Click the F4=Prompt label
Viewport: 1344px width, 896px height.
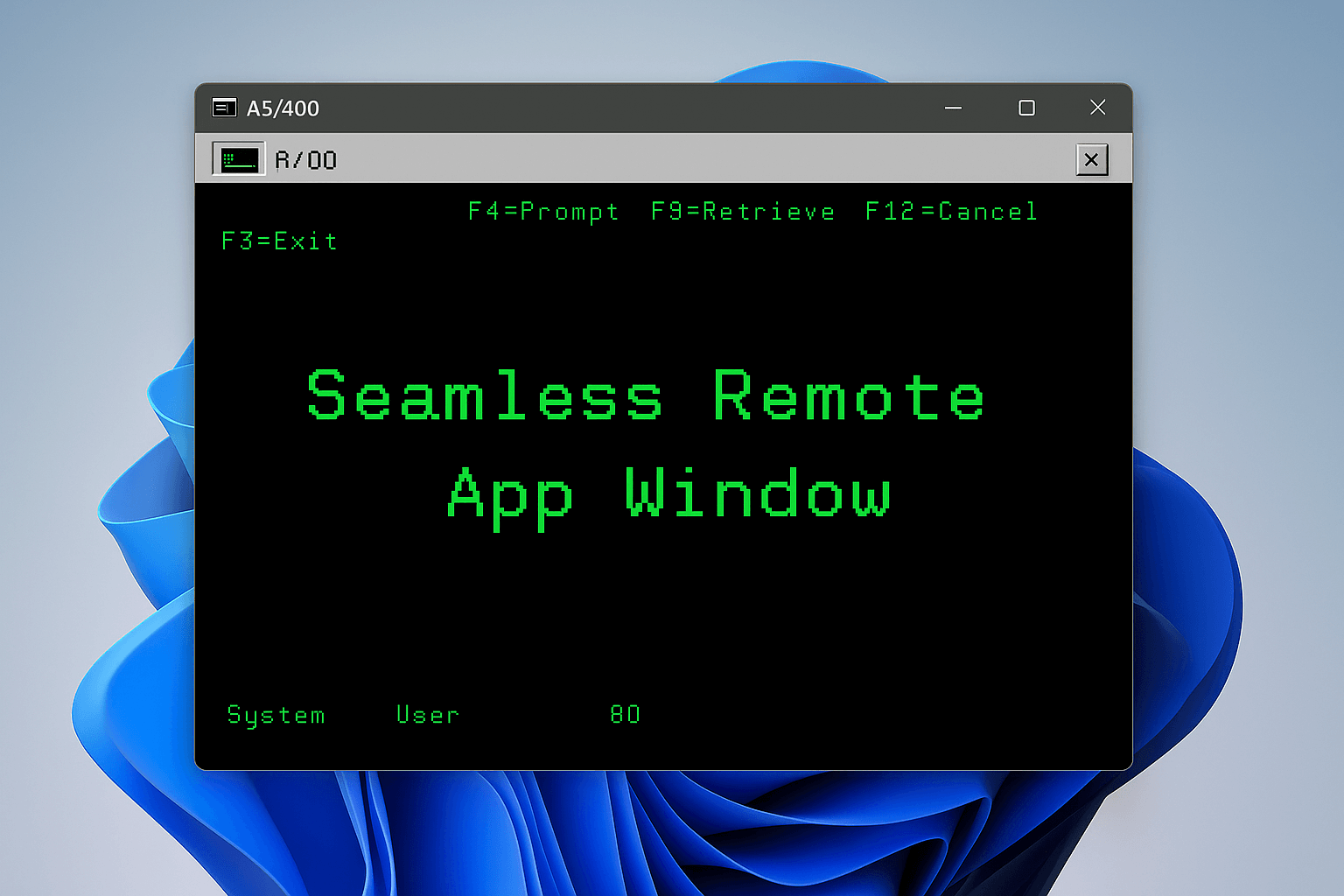(544, 211)
